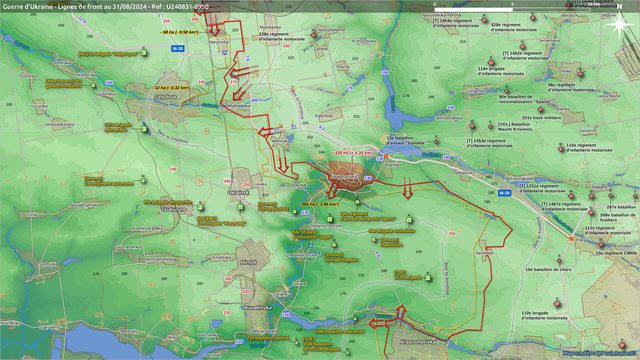Screen dimensions: 640x360
Task: Click the white distance scale bar
Action: (x=473, y=9)
